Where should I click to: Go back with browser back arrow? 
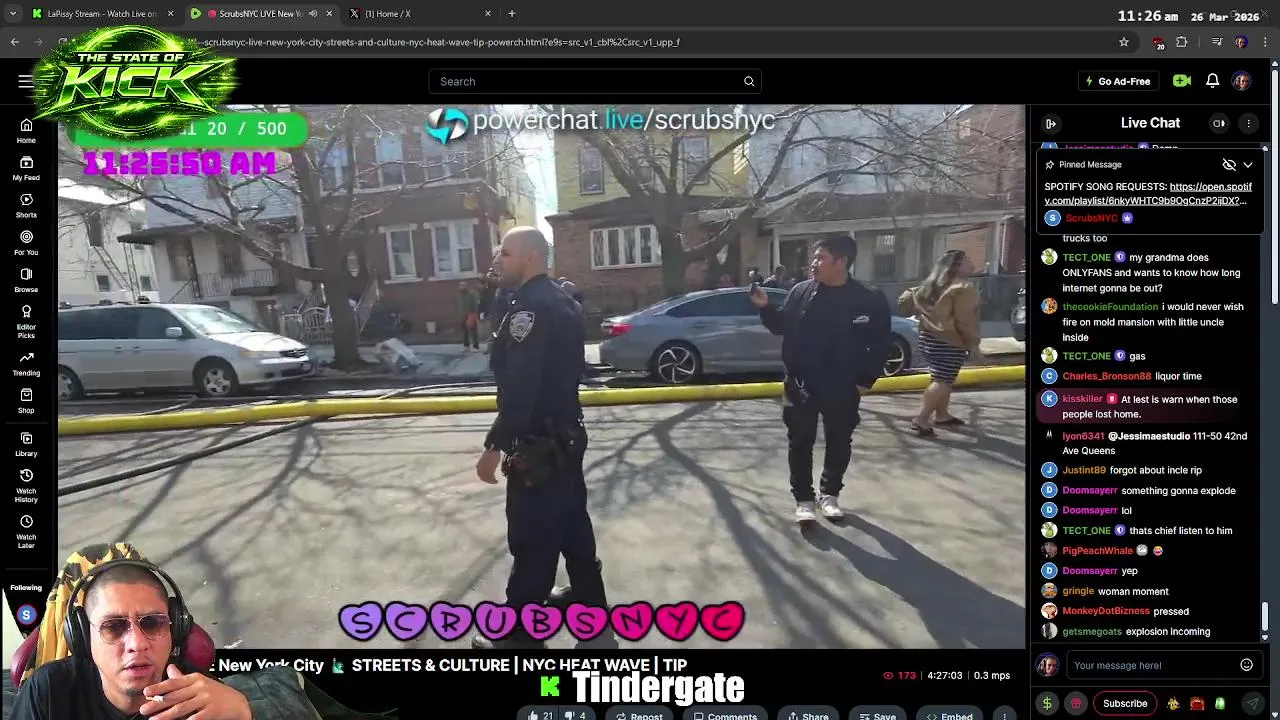coord(14,42)
